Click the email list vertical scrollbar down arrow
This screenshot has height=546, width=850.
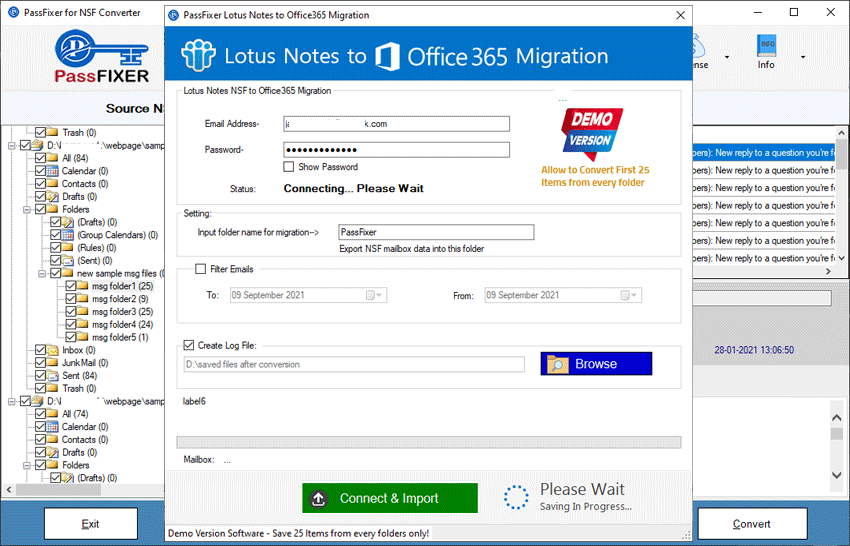(841, 258)
